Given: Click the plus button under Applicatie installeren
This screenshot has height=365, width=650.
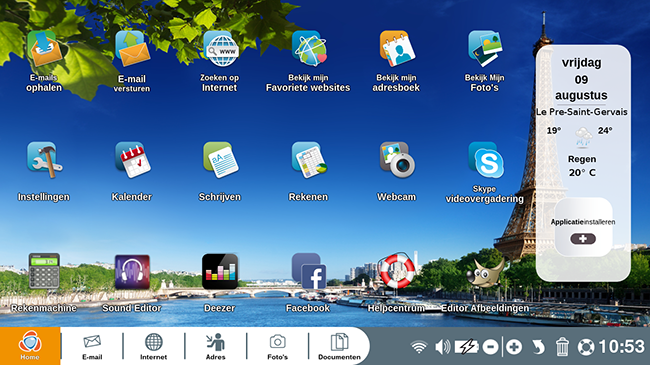Looking at the screenshot, I should coord(583,239).
